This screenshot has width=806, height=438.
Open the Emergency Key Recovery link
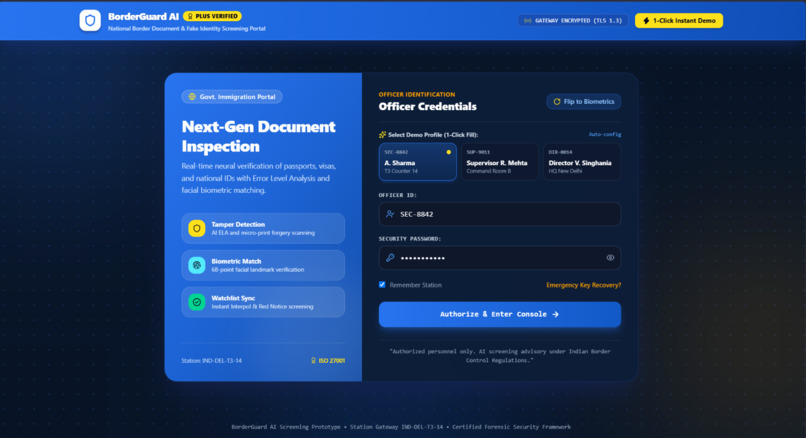pos(583,285)
